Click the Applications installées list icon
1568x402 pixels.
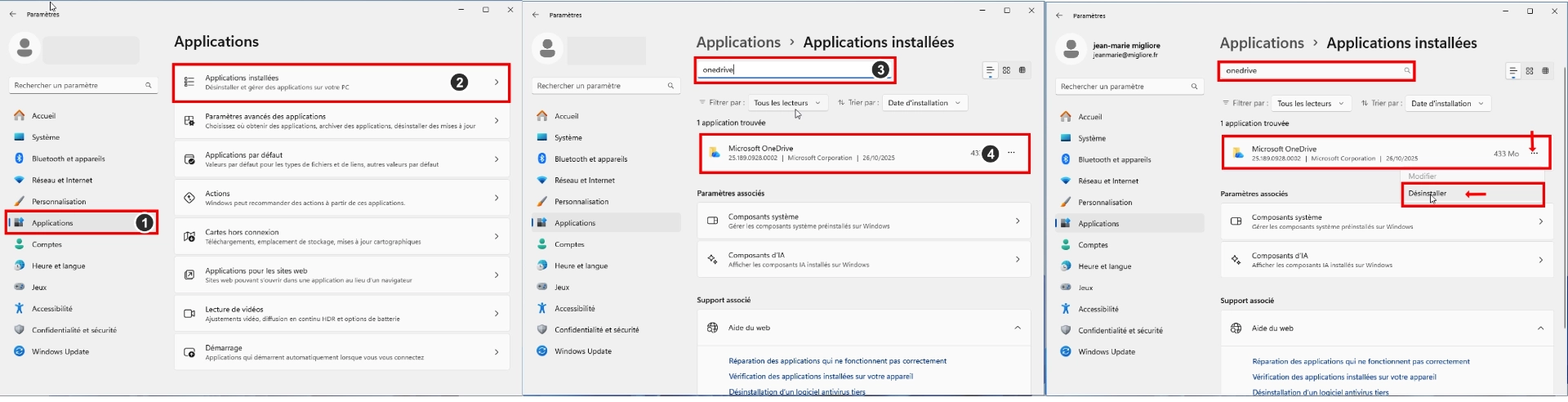coord(189,83)
